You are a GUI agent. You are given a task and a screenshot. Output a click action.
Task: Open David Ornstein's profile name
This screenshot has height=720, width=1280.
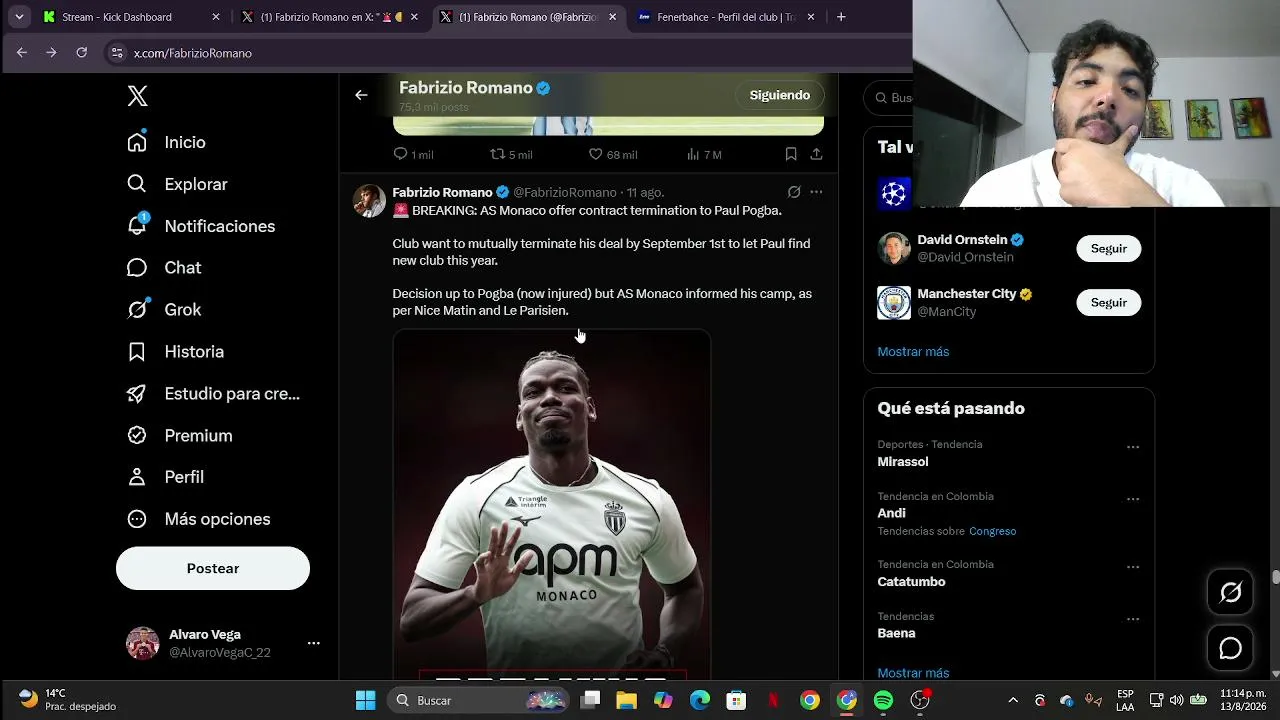[x=962, y=240]
